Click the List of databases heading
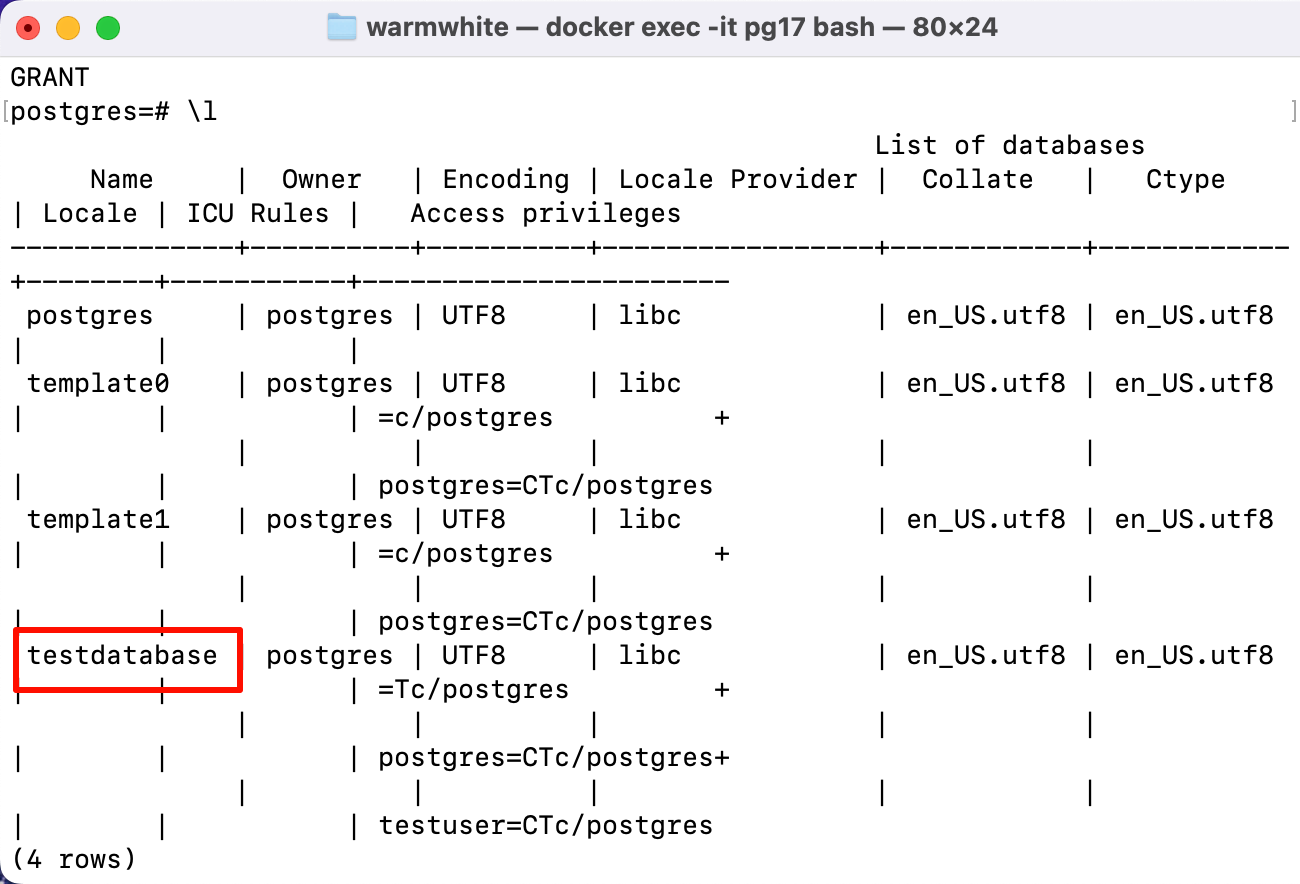Viewport: 1300px width, 884px height. click(1009, 145)
